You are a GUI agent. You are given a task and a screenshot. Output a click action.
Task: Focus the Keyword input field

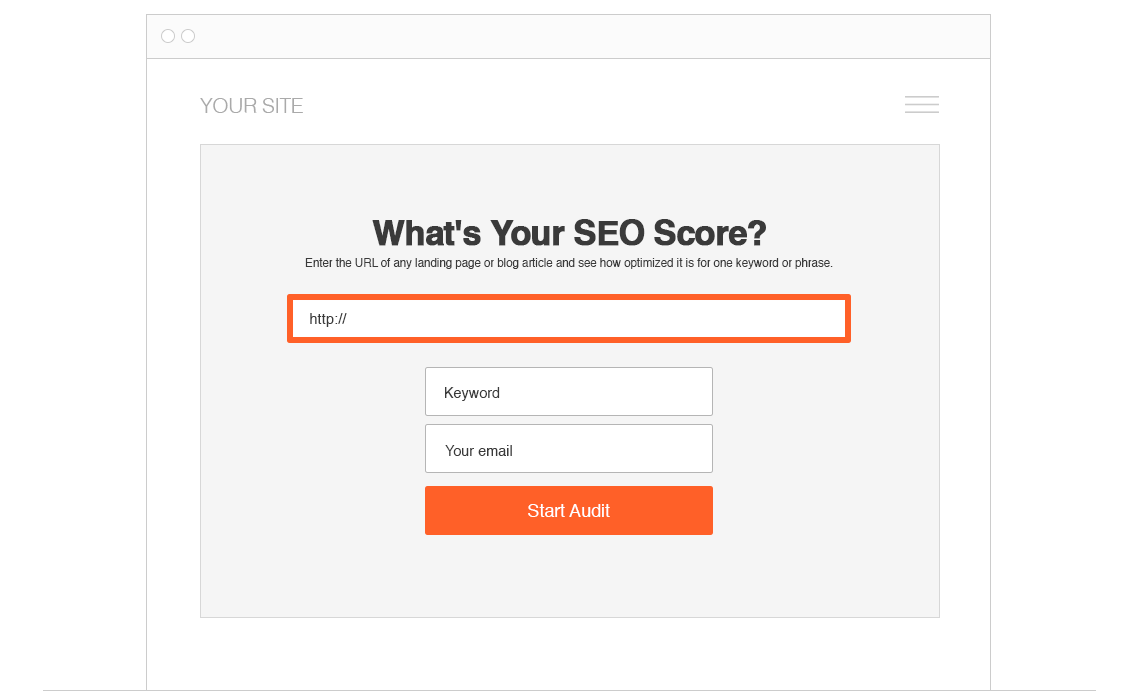pyautogui.click(x=568, y=391)
